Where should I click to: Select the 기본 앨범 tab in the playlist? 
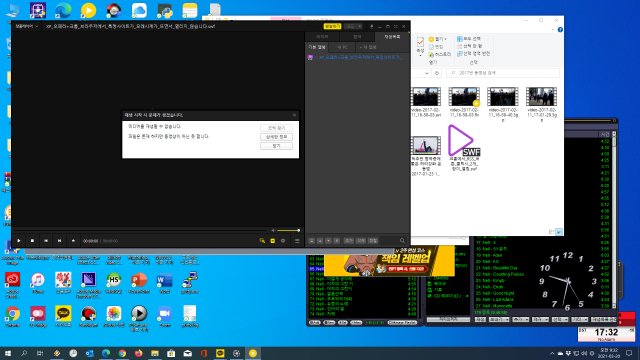[317, 47]
